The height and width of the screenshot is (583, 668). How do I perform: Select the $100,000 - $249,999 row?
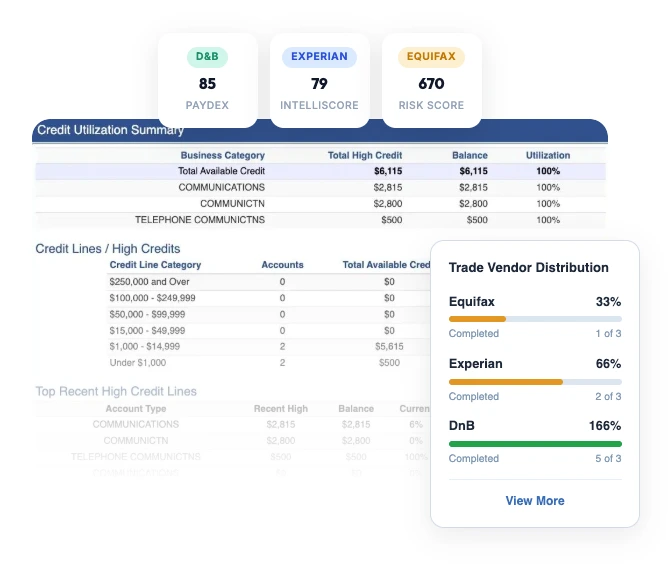coord(268,298)
